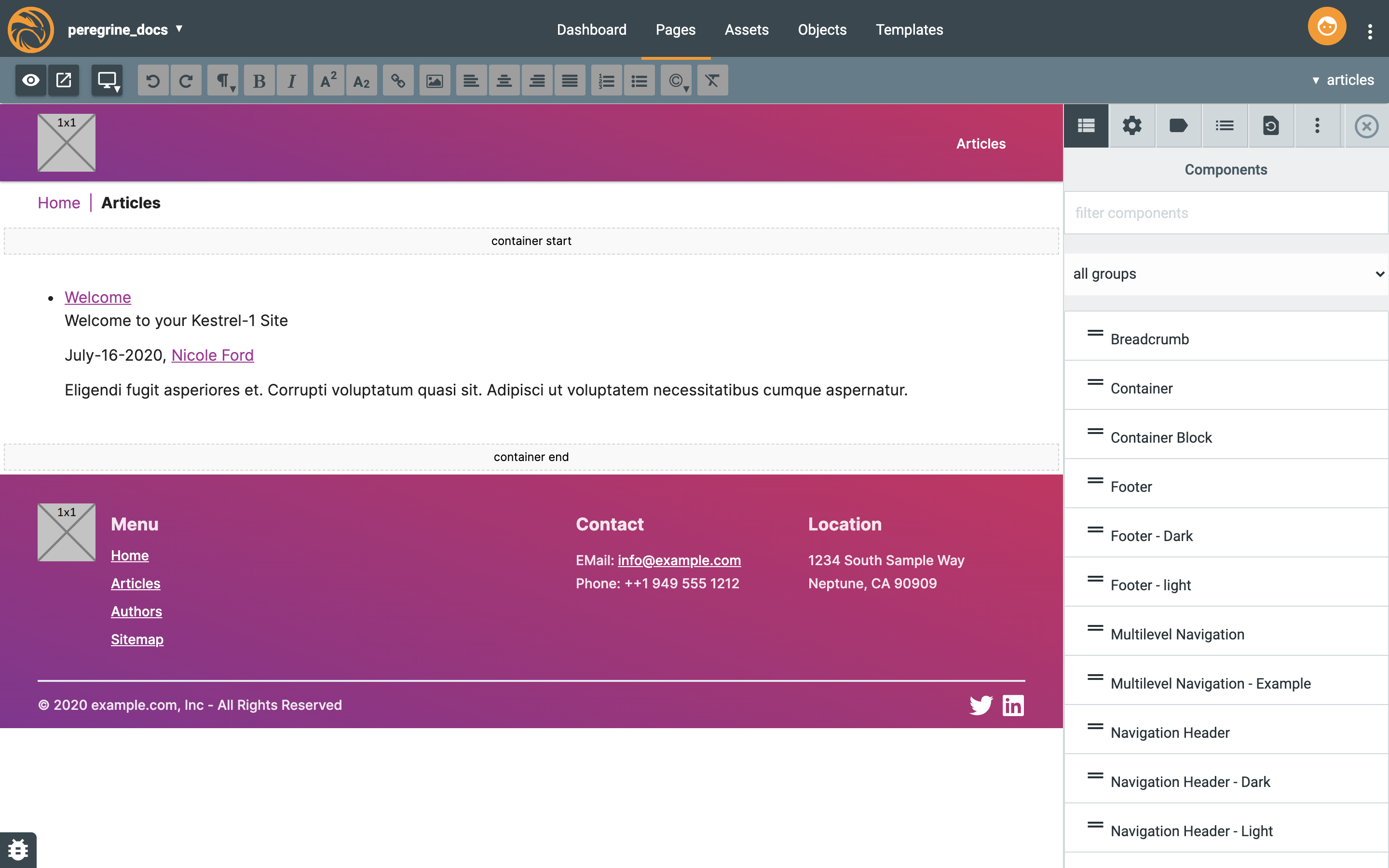Open the viewport size dropdown

[x=108, y=81]
